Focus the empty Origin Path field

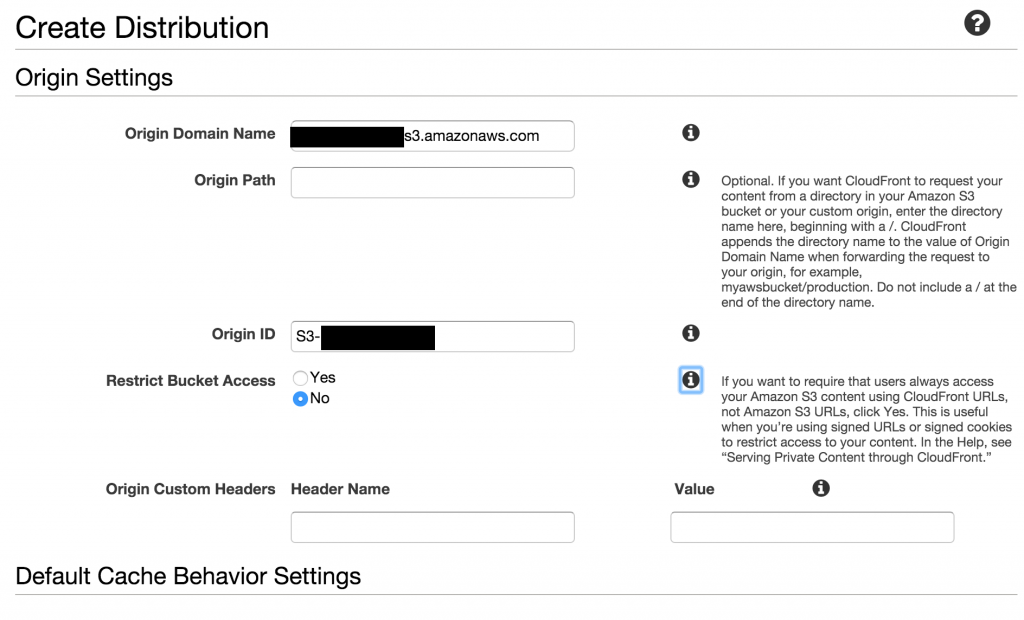[432, 182]
